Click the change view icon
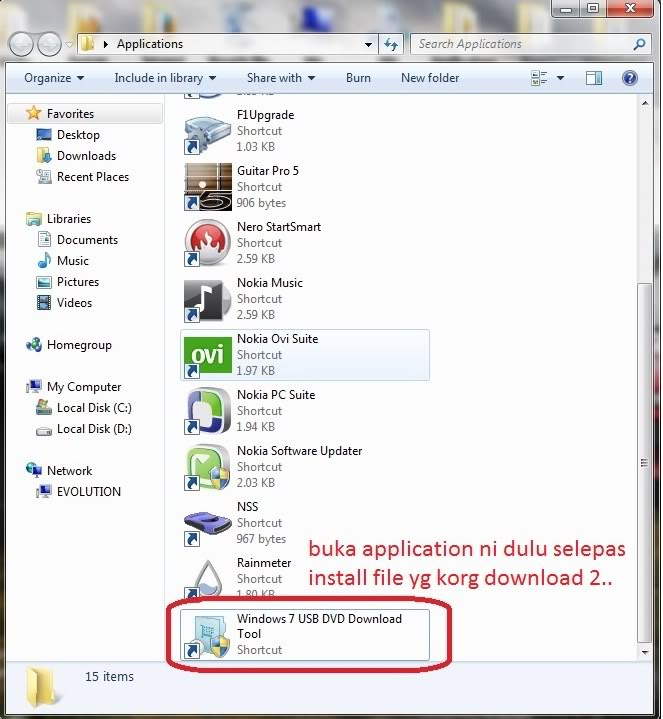Screen dimensions: 663x719 point(539,78)
